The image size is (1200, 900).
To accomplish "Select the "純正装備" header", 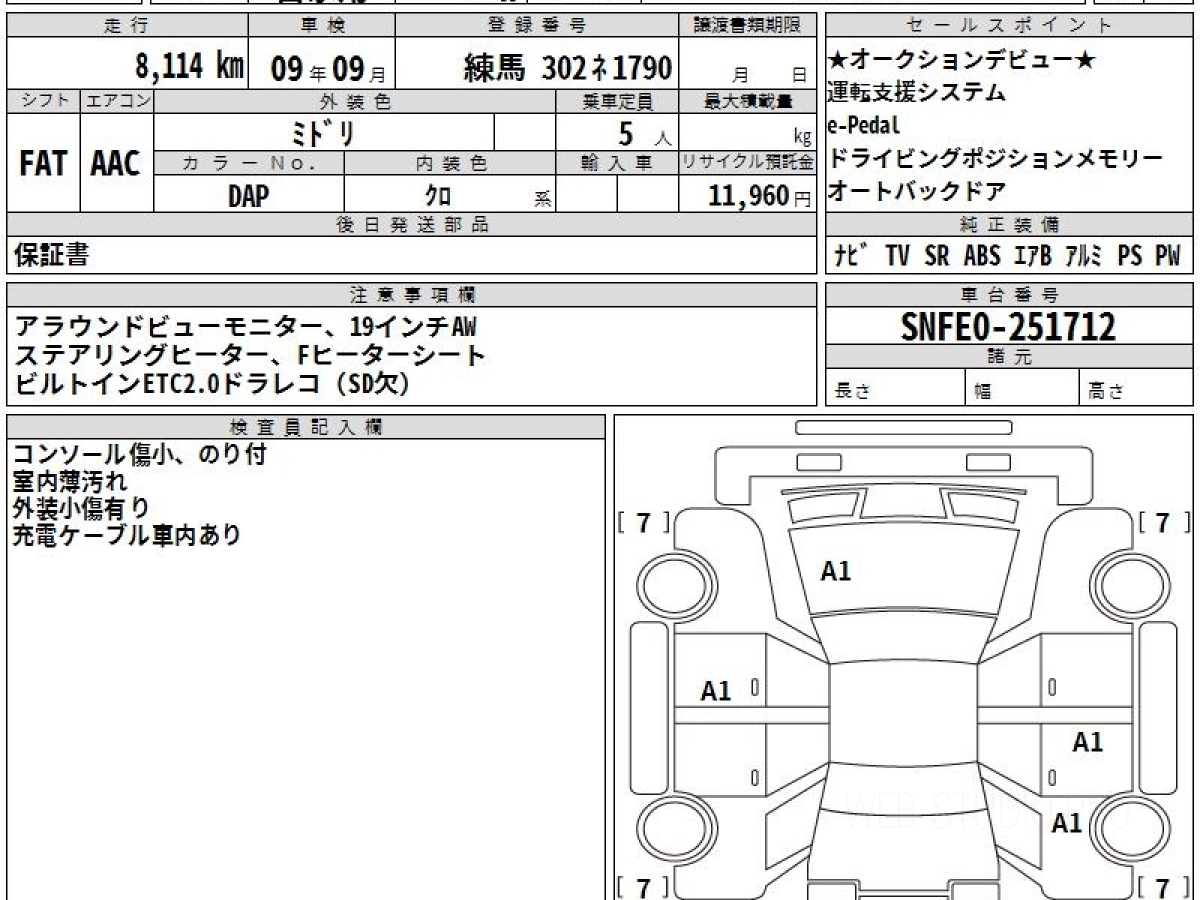I will 1009,225.
